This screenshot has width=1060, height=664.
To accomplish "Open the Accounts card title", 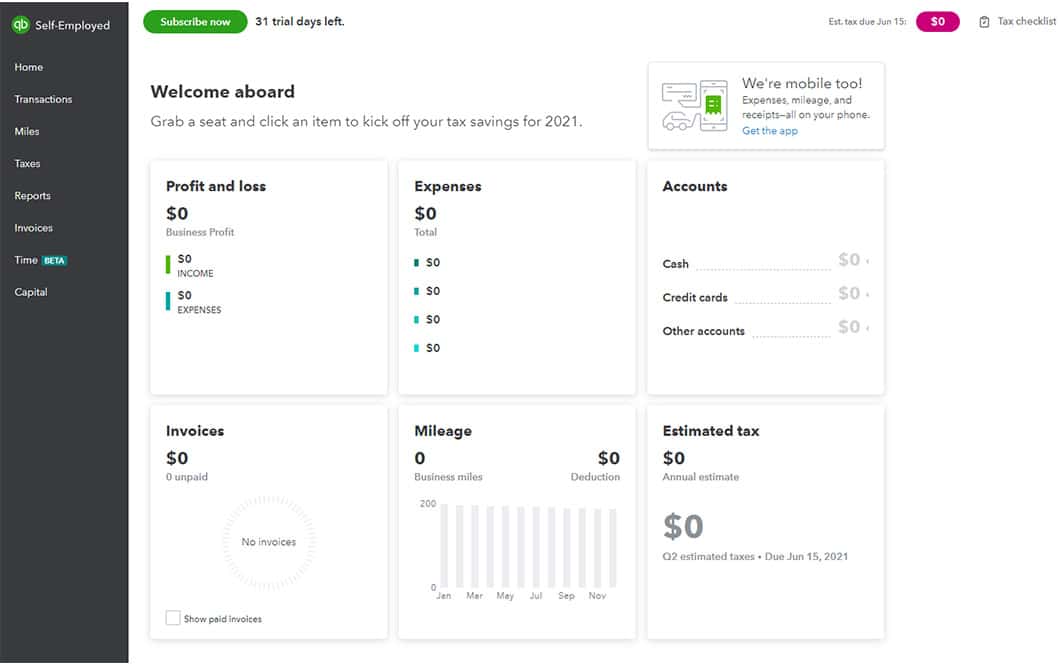I will click(694, 186).
